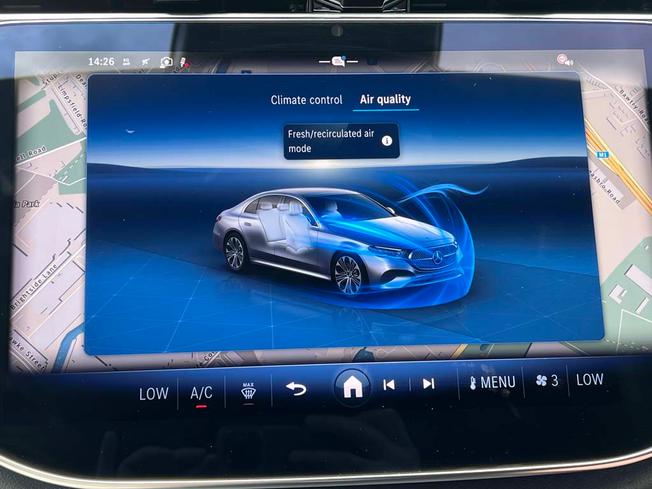Tap the car illustration in Air quality view

(x=339, y=243)
